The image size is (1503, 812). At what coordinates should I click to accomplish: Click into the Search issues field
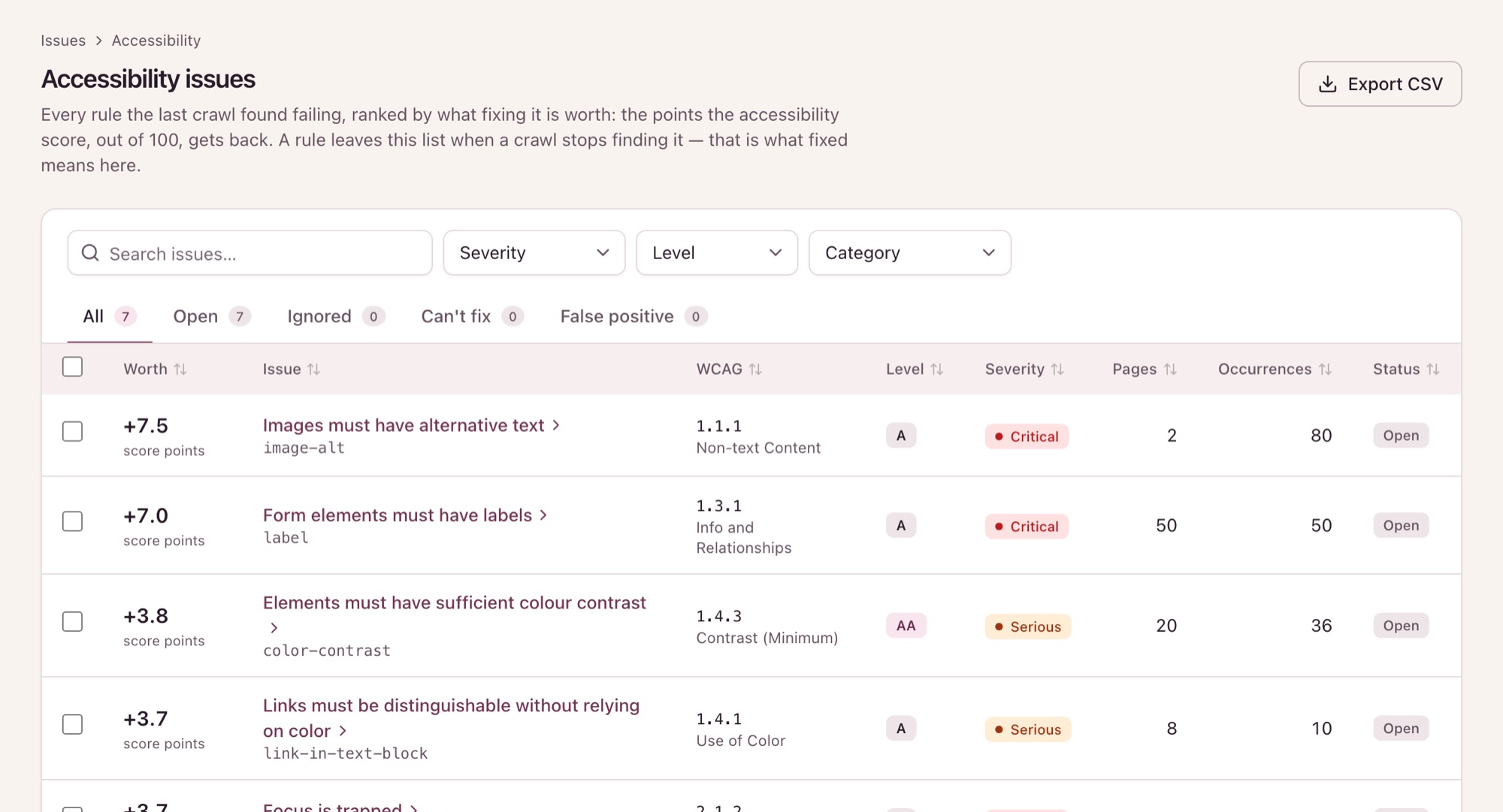249,253
